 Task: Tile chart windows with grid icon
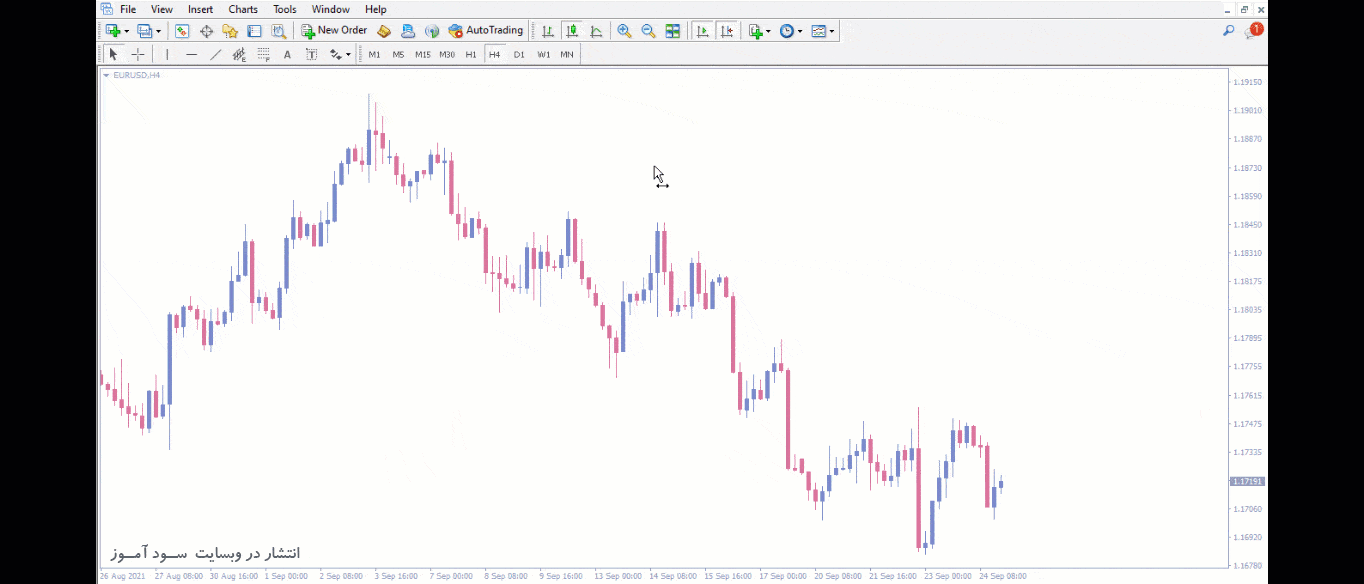673,31
